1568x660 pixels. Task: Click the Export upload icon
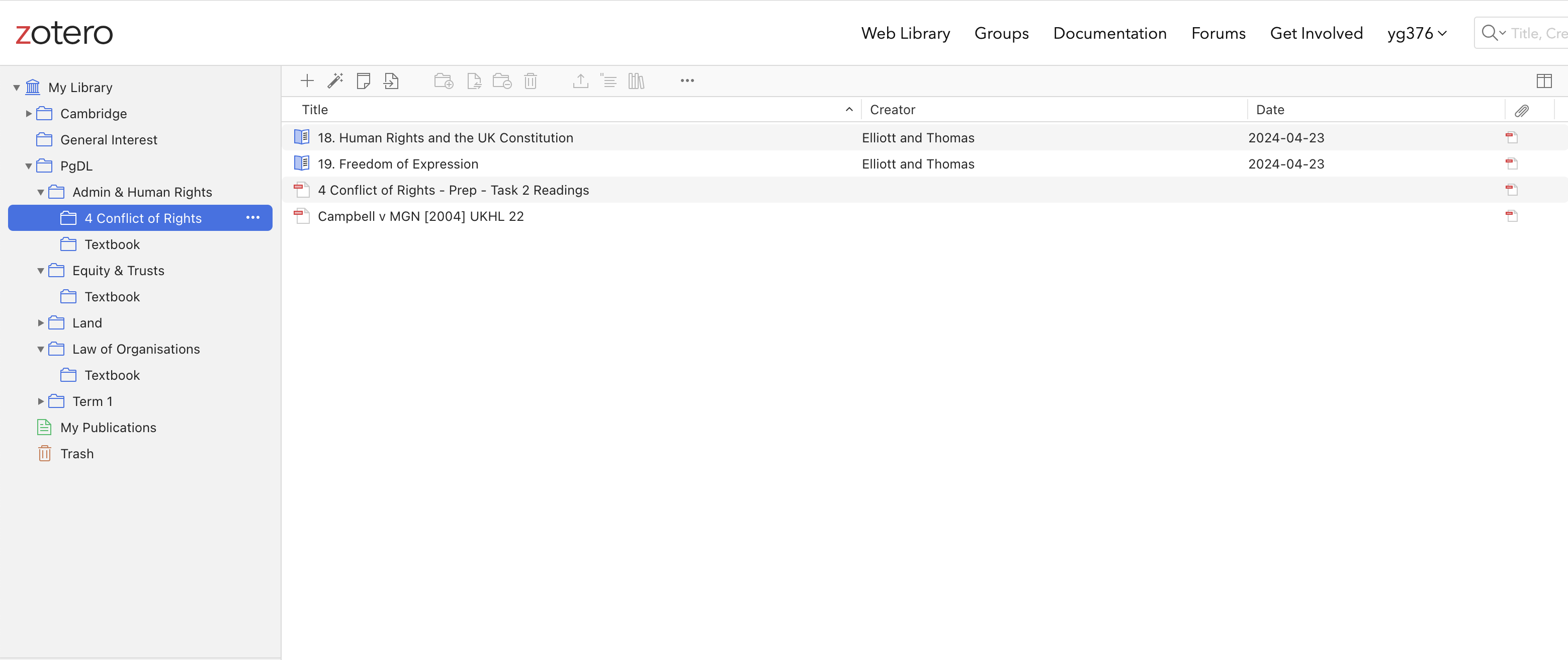580,80
